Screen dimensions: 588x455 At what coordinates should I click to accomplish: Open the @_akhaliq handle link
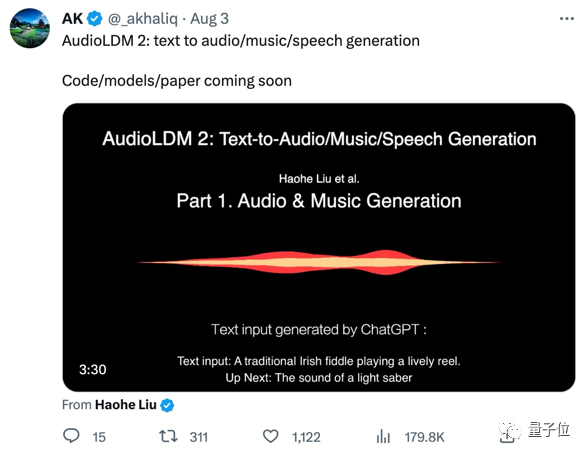click(143, 19)
